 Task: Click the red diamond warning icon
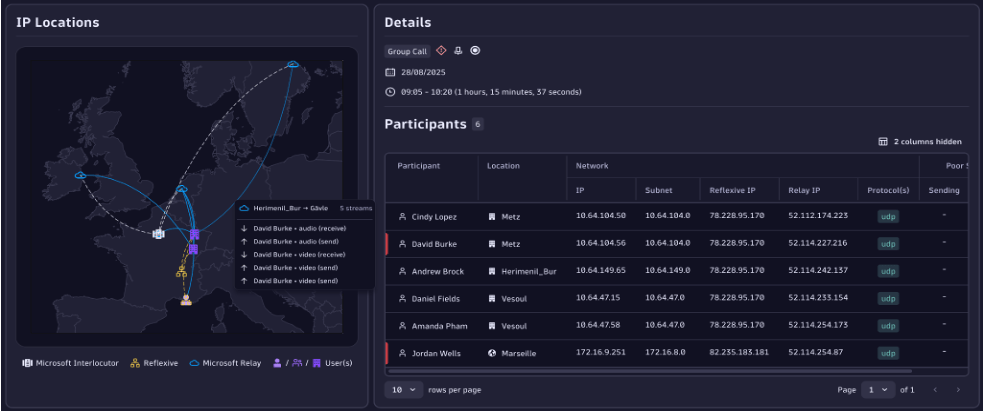[x=441, y=51]
